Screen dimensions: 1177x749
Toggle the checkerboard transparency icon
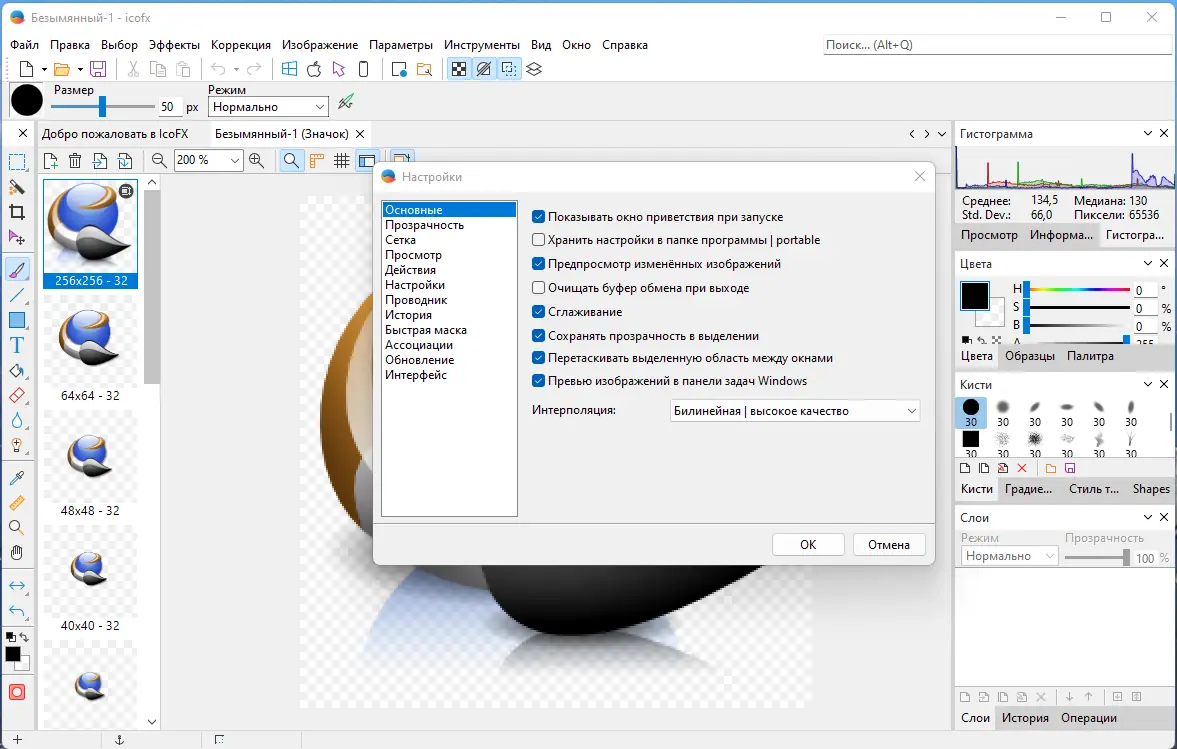coord(459,69)
